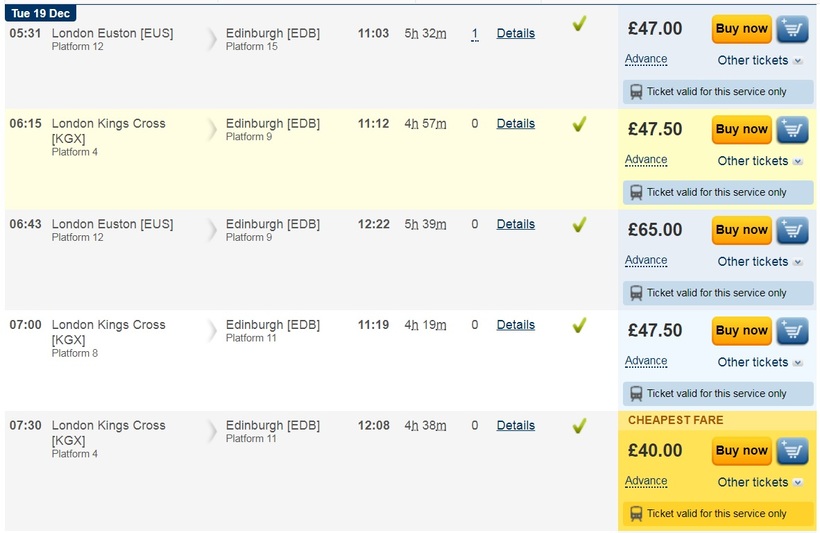Click train icon on cheapest fare validity note
The height and width of the screenshot is (533, 820).
coord(636,514)
